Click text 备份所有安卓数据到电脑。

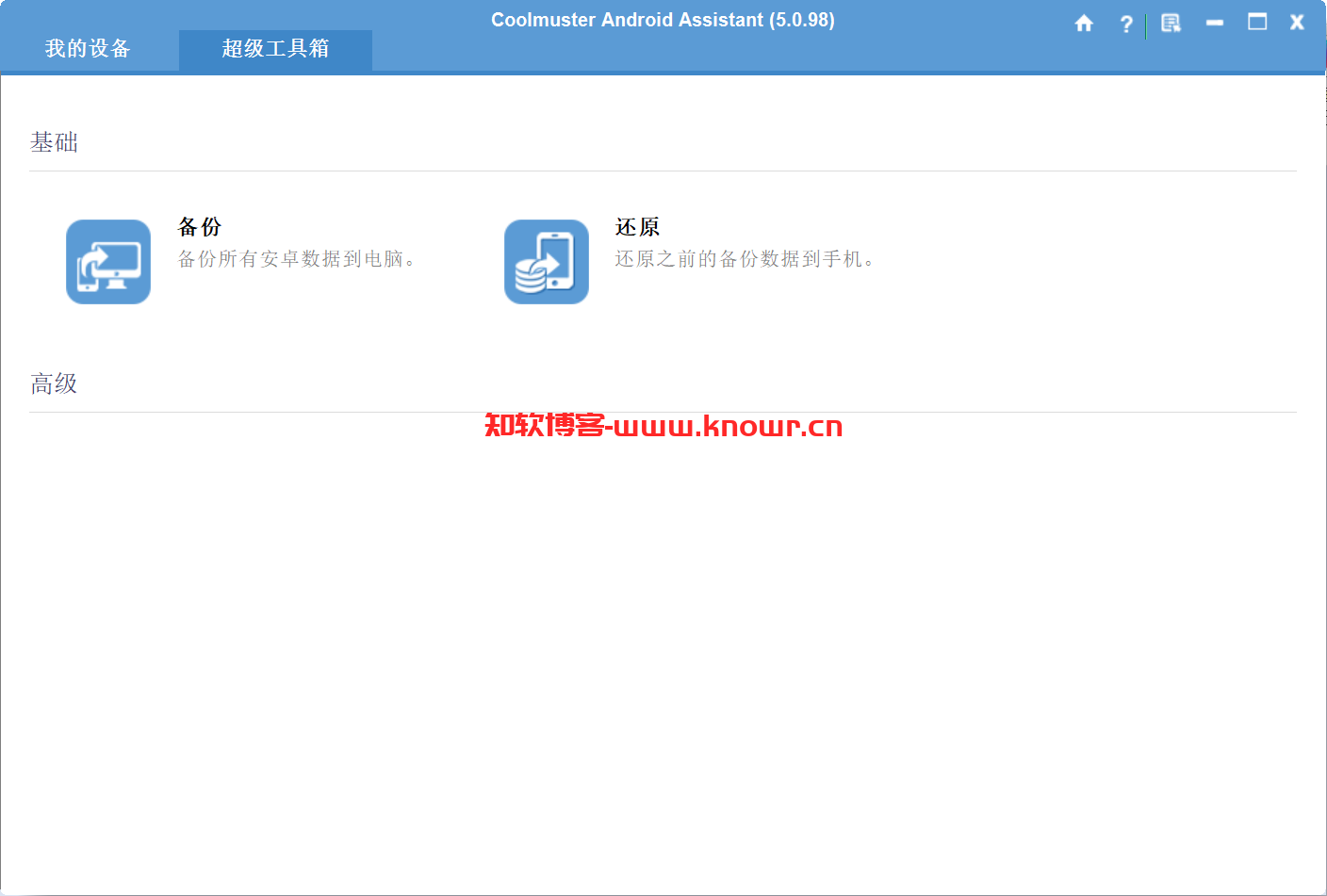point(297,259)
